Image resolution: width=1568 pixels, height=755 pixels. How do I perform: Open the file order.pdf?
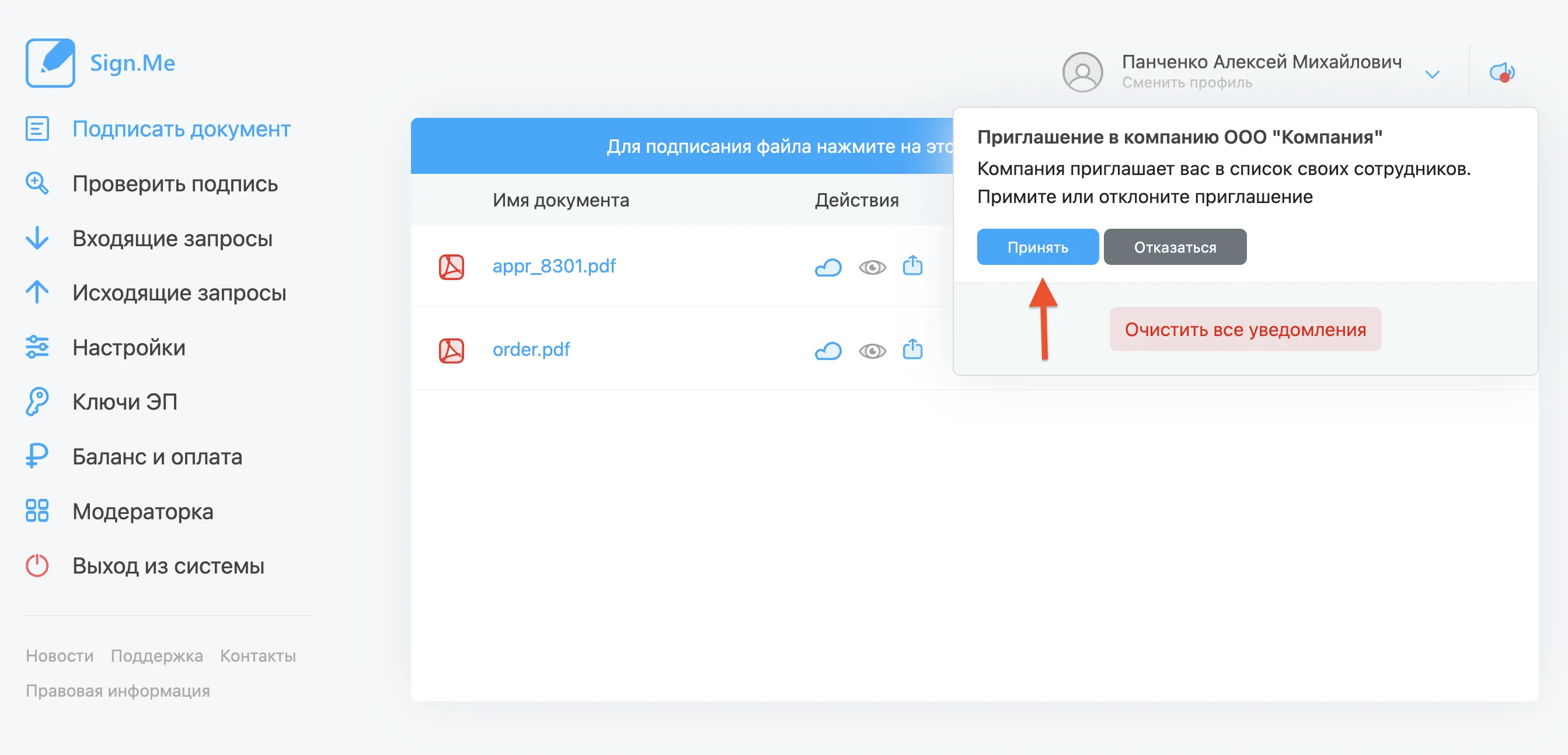point(531,349)
